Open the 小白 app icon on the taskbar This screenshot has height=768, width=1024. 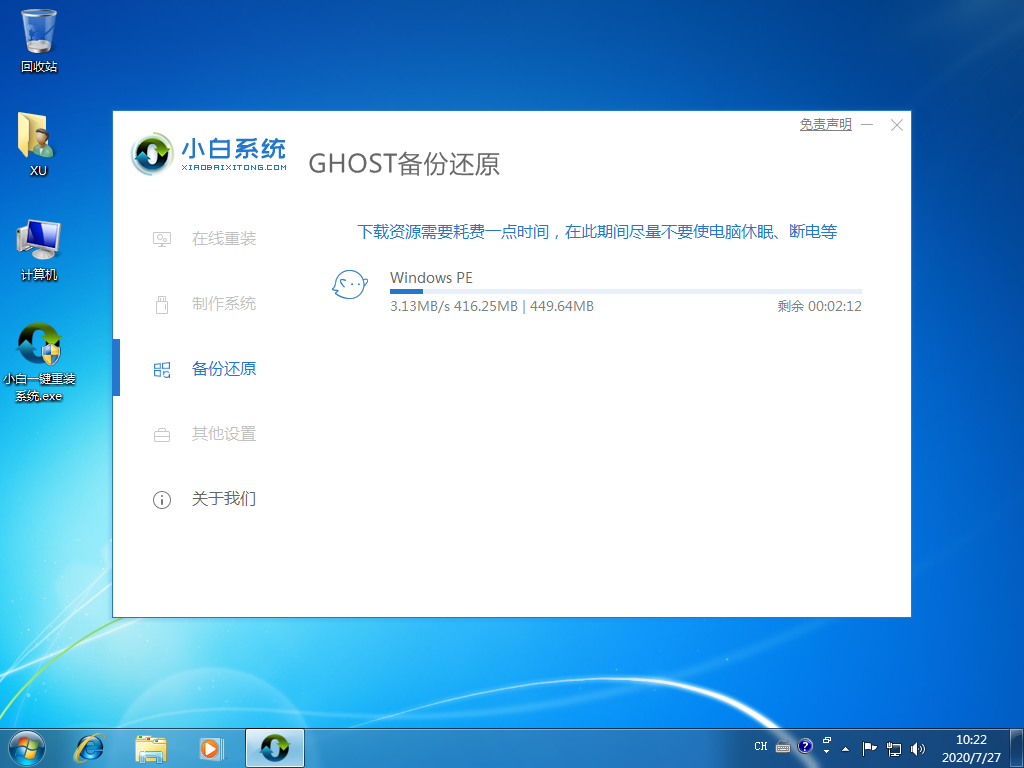(274, 747)
